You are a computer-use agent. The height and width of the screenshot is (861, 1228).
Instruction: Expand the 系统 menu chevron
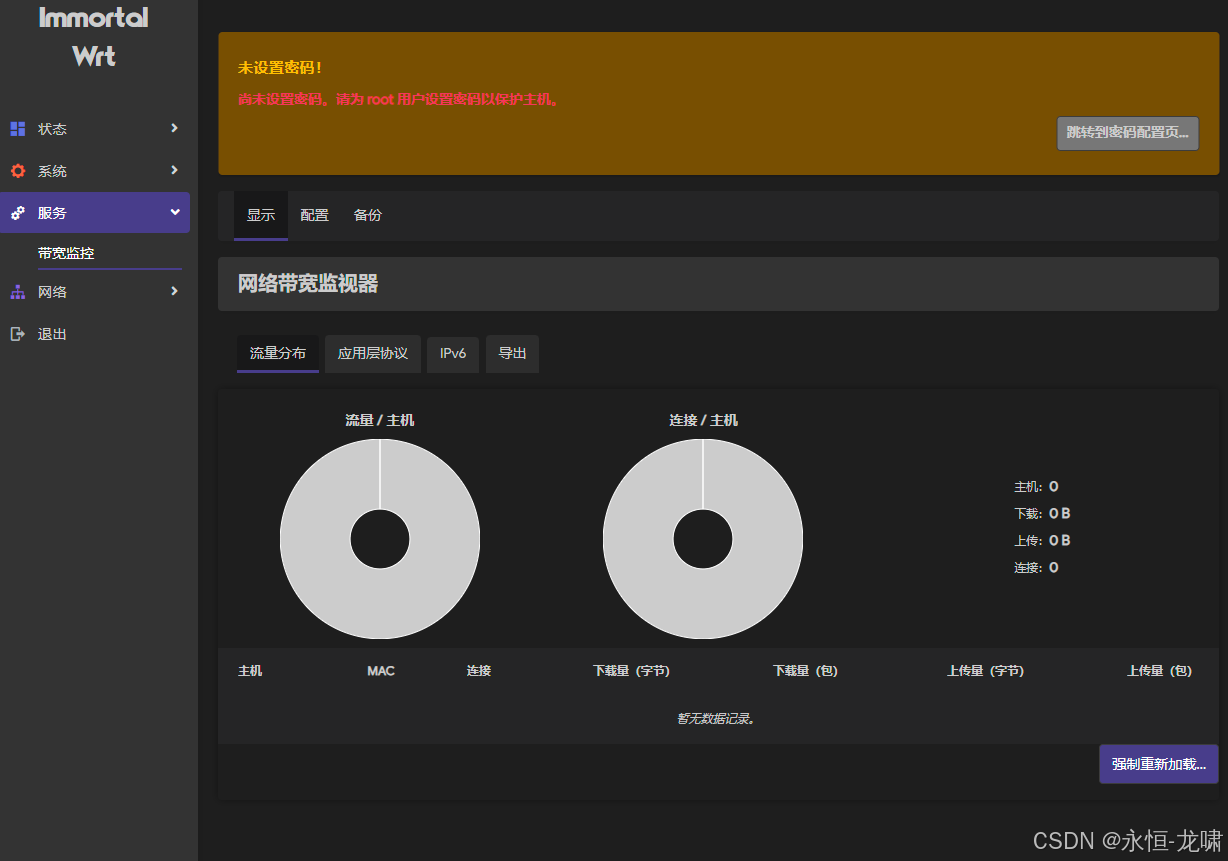click(x=174, y=170)
